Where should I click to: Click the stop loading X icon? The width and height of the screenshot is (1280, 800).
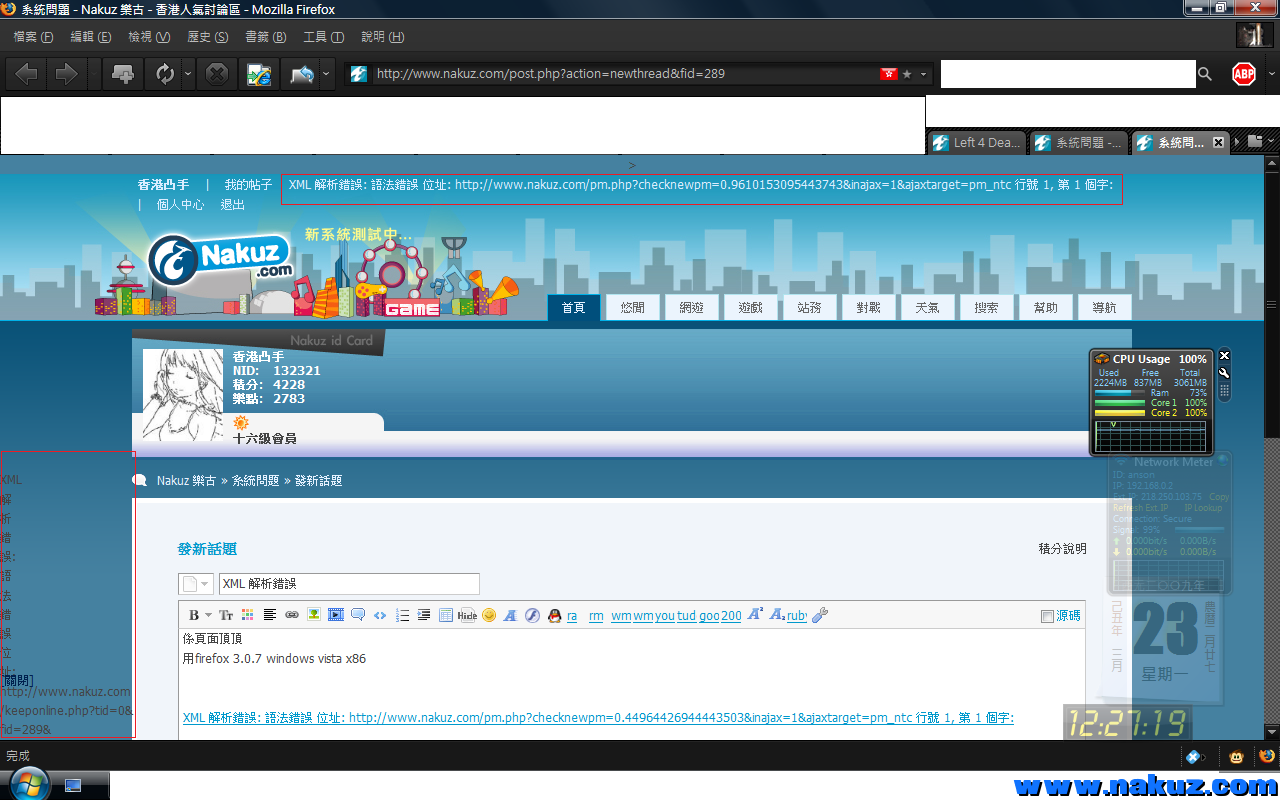tap(216, 74)
